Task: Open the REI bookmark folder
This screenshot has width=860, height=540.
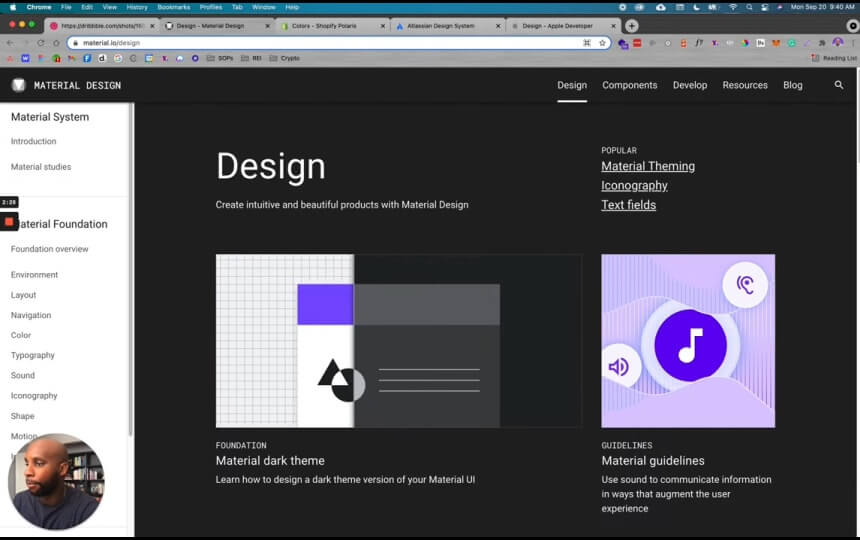Action: (x=251, y=58)
